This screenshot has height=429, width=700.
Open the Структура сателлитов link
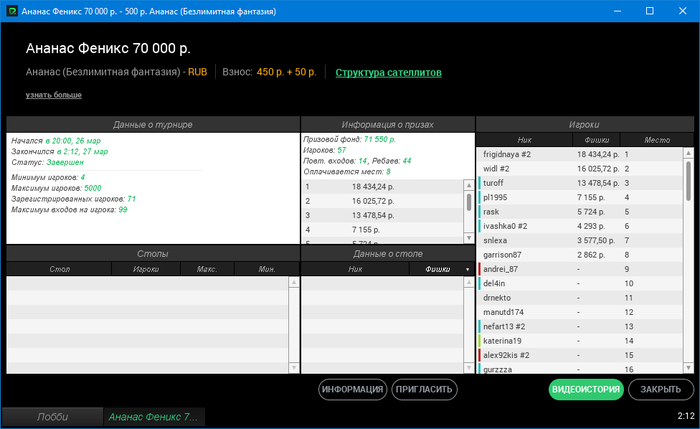click(388, 72)
